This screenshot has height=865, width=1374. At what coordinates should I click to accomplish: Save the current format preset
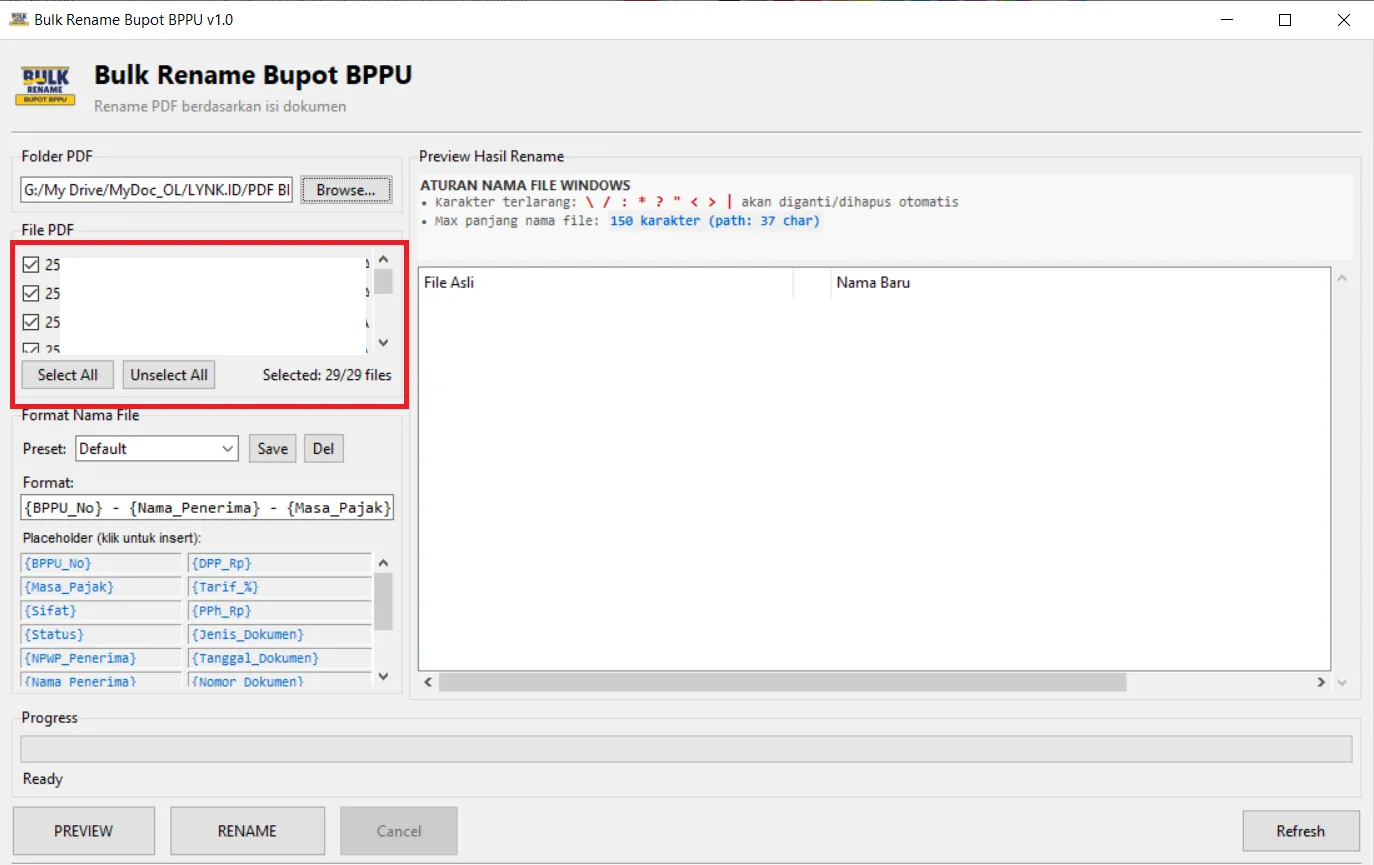pos(272,449)
